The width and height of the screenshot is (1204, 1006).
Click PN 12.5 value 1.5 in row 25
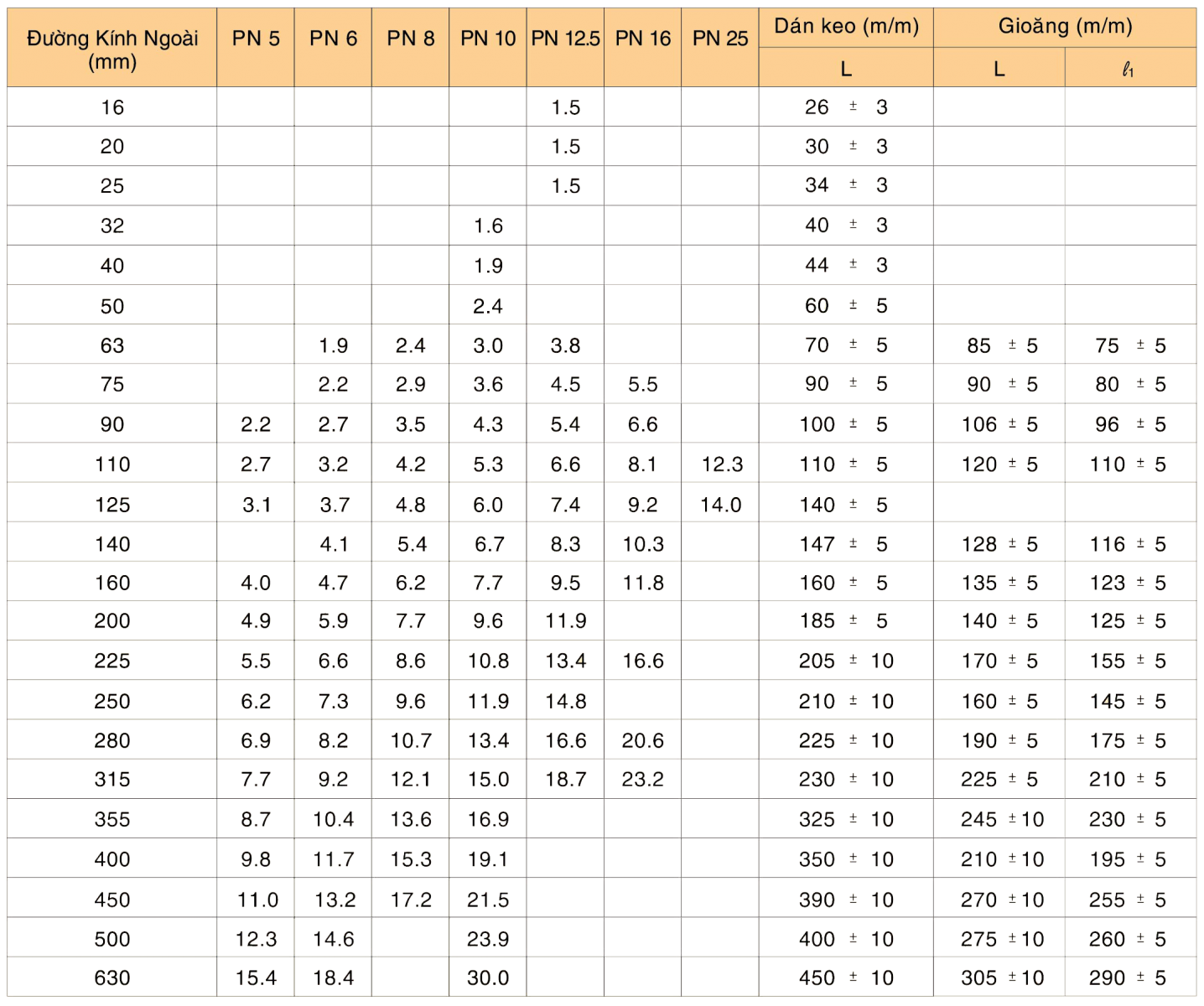(x=566, y=186)
